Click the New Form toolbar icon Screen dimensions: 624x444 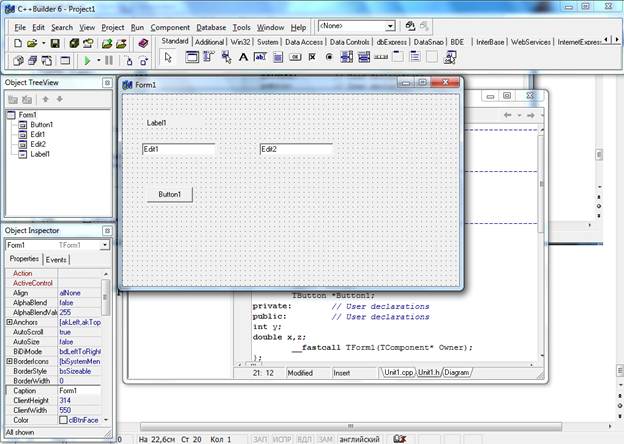[65, 61]
